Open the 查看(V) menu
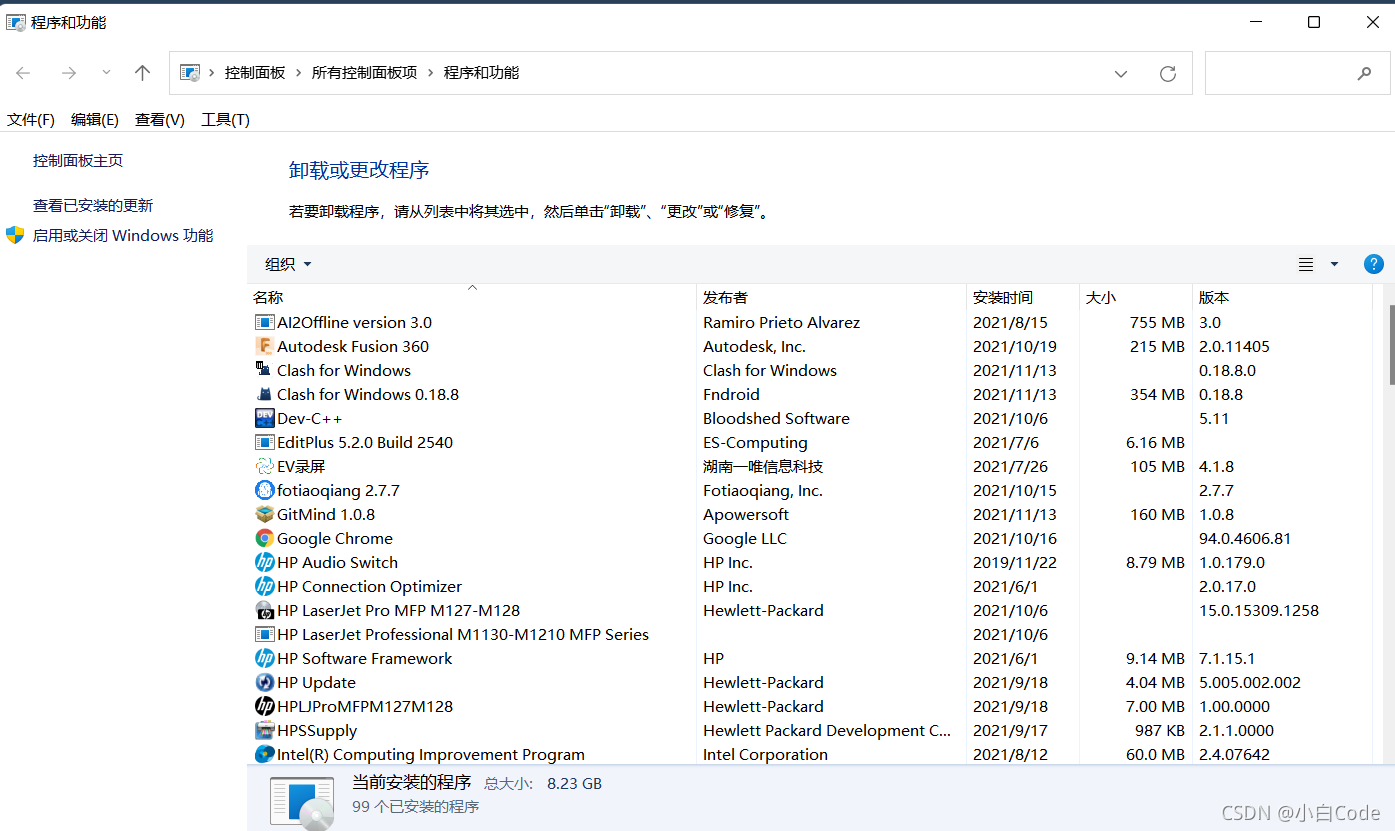Viewport: 1395px width, 831px height. (x=160, y=120)
